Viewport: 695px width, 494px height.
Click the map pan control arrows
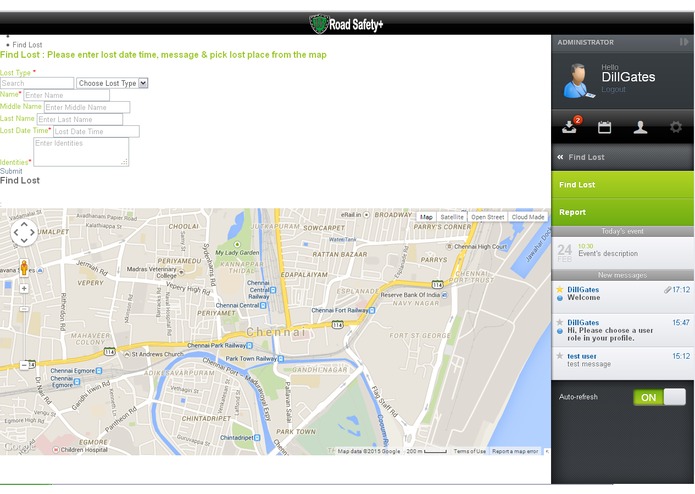click(24, 232)
